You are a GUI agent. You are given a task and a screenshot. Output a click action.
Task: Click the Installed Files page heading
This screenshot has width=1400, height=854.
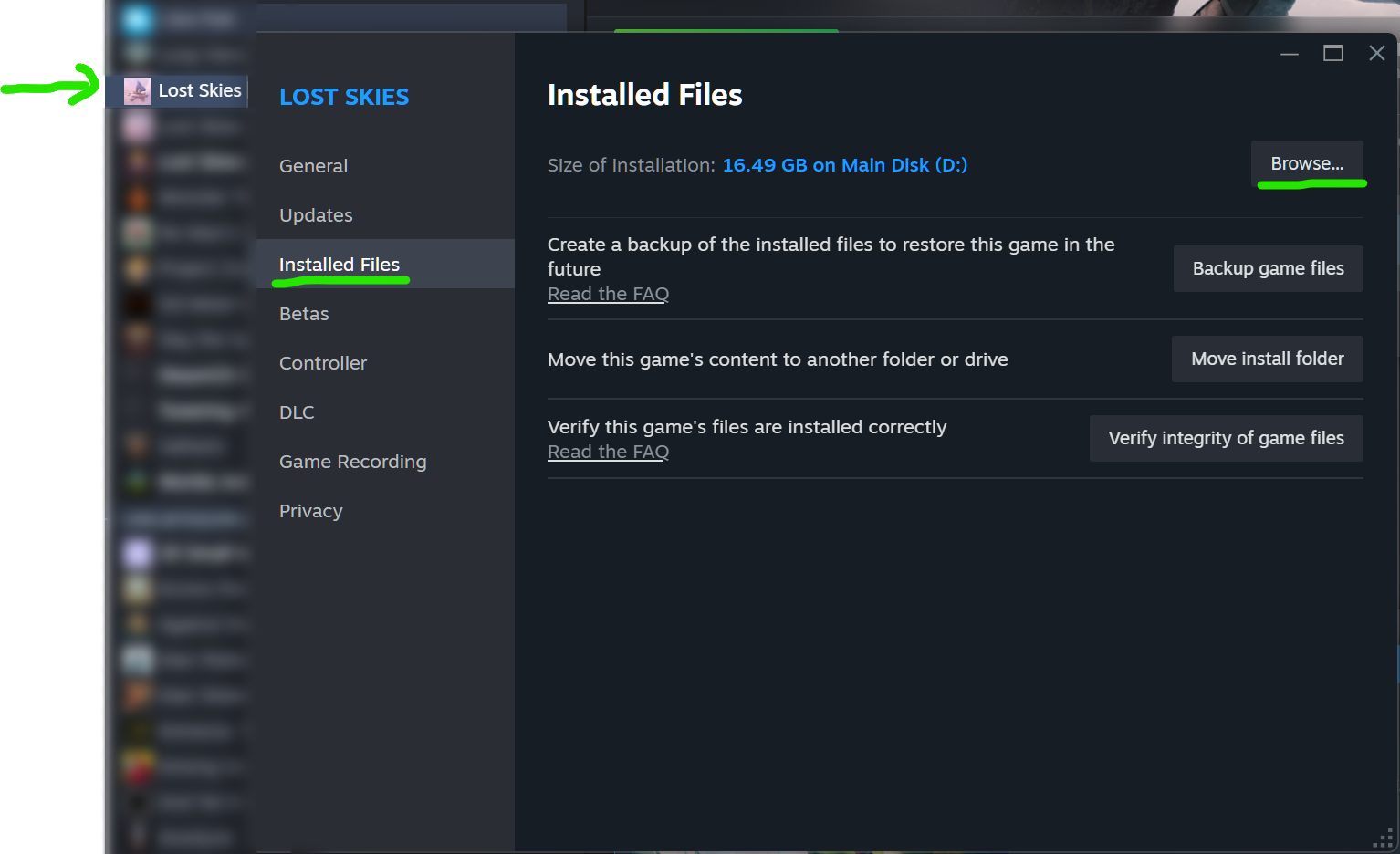pyautogui.click(x=644, y=95)
